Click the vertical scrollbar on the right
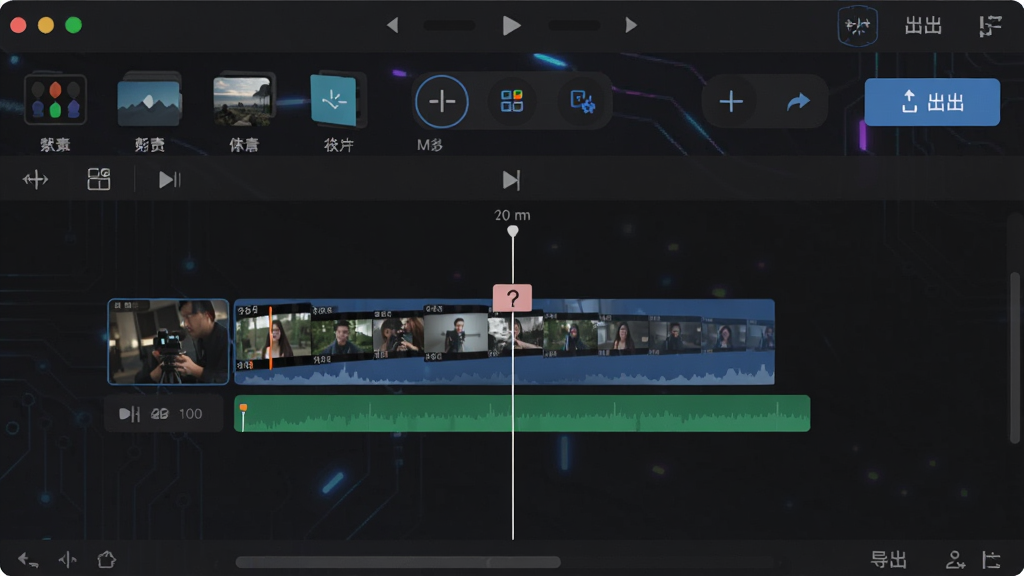The width and height of the screenshot is (1024, 576). (1015, 358)
